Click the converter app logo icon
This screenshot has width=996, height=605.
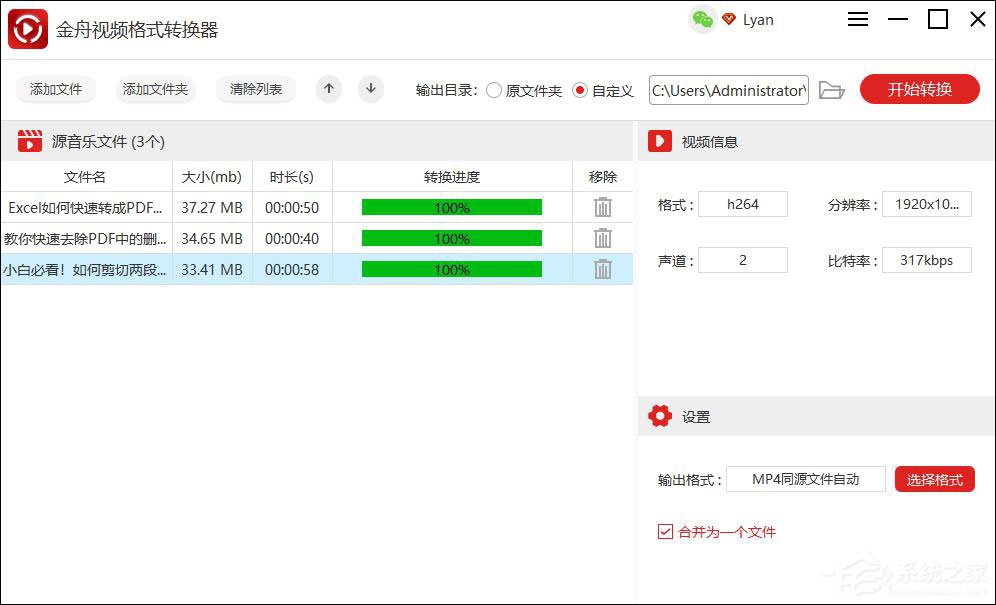[x=26, y=28]
